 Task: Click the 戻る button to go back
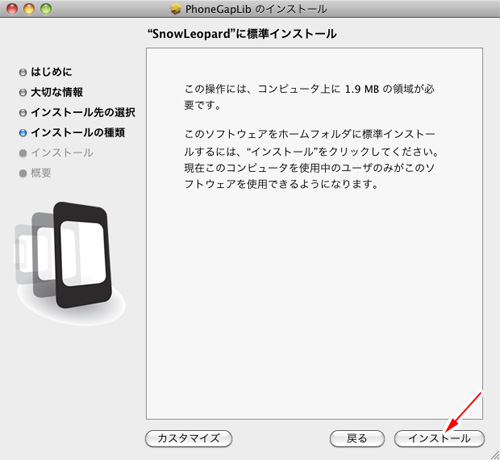click(357, 438)
